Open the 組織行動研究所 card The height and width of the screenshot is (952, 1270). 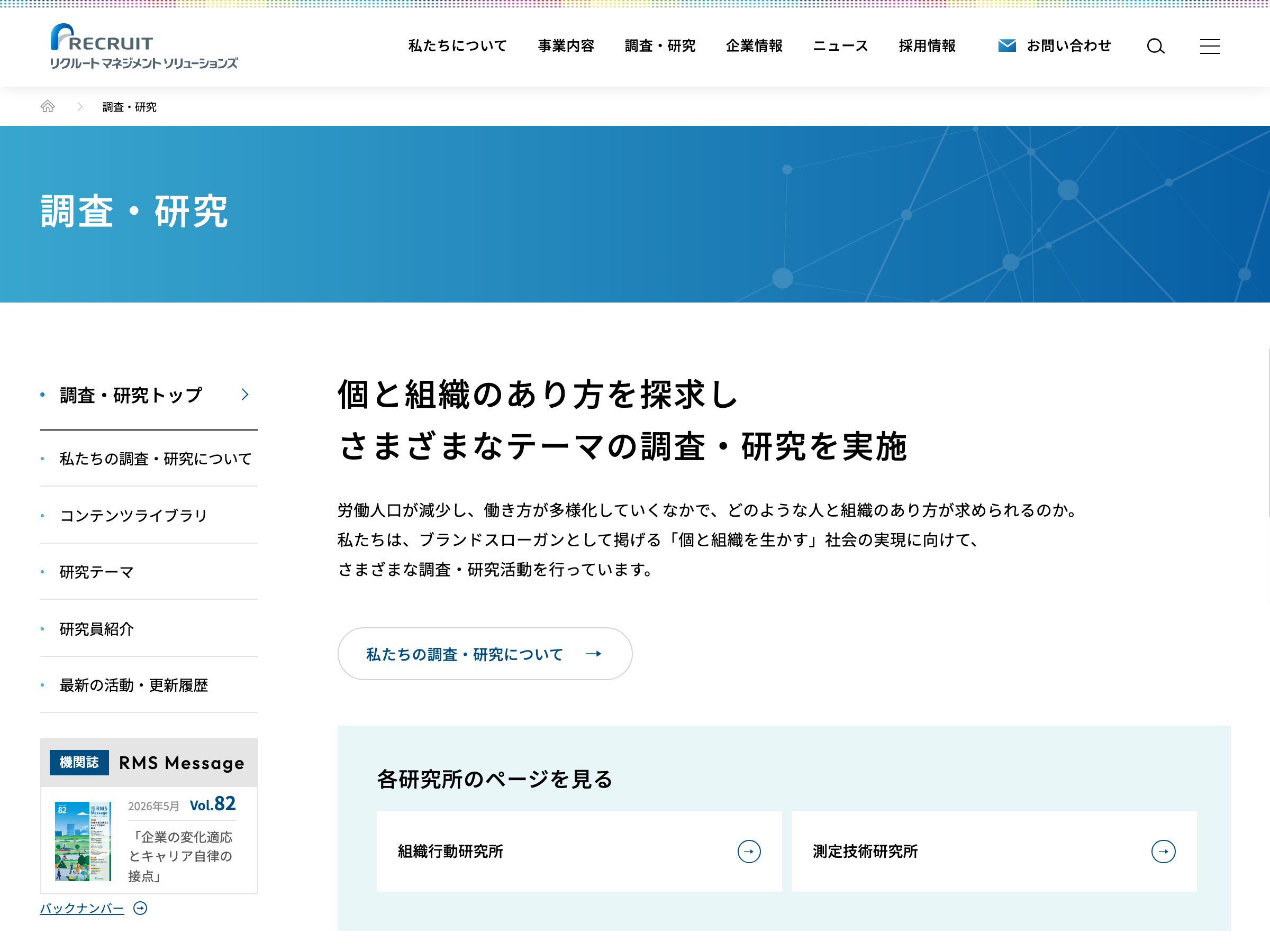pos(579,851)
